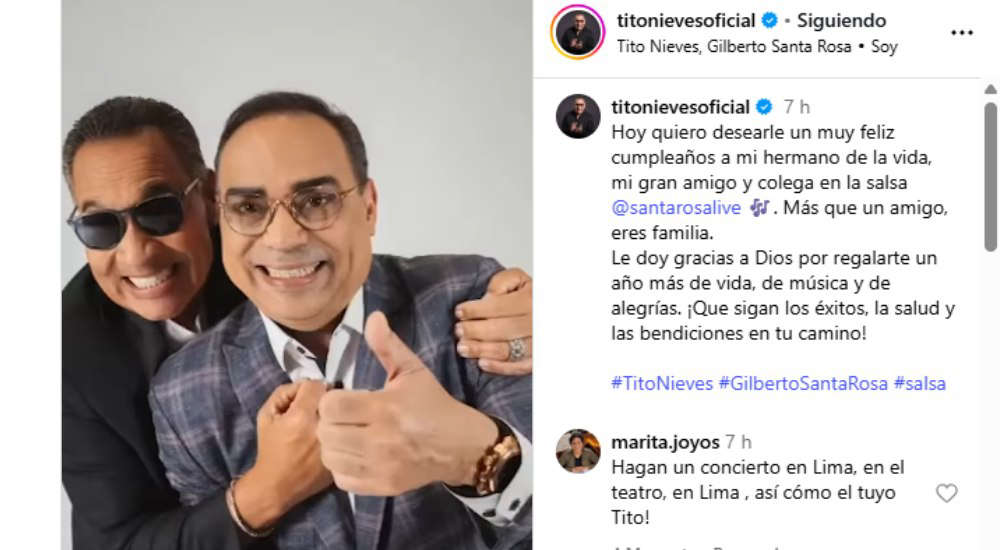Image resolution: width=1000 pixels, height=550 pixels.
Task: Toggle the Siguiendo follow status
Action: point(841,20)
